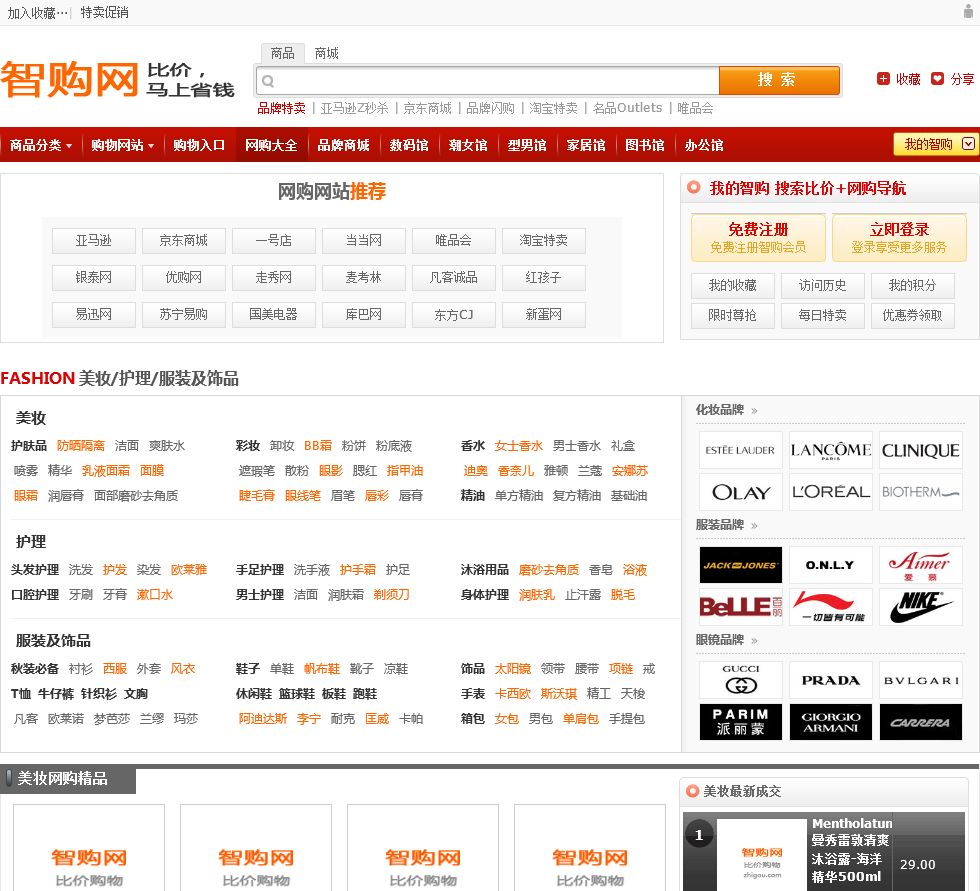Click the 加入收藏 link at top

tap(37, 12)
